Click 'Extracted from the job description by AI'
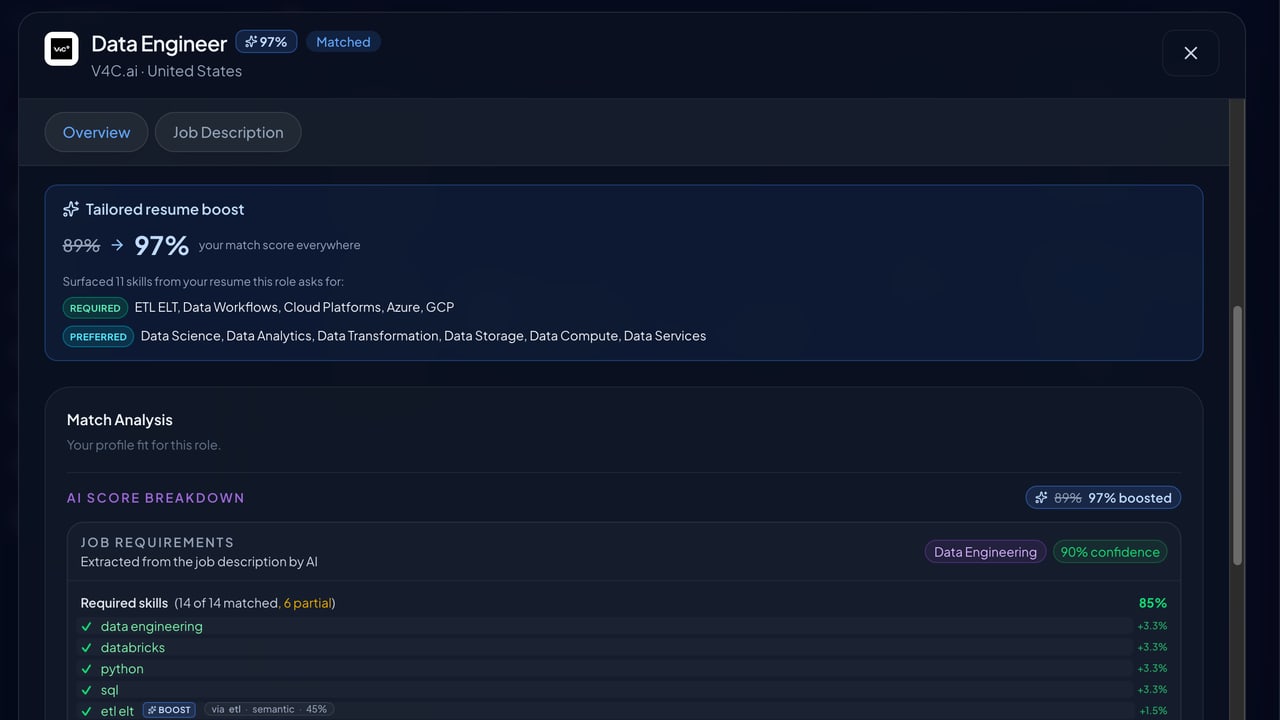Image resolution: width=1280 pixels, height=720 pixels. [x=199, y=562]
